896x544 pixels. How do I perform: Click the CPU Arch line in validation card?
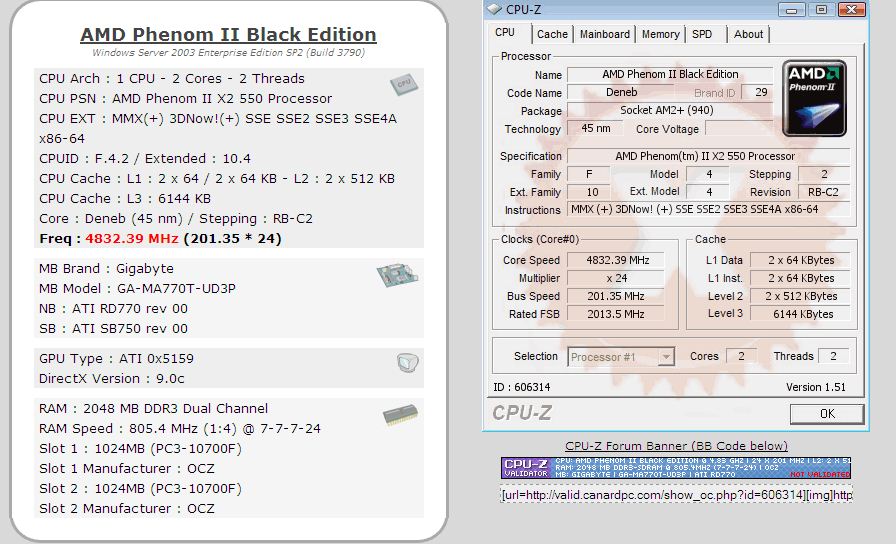[172, 78]
